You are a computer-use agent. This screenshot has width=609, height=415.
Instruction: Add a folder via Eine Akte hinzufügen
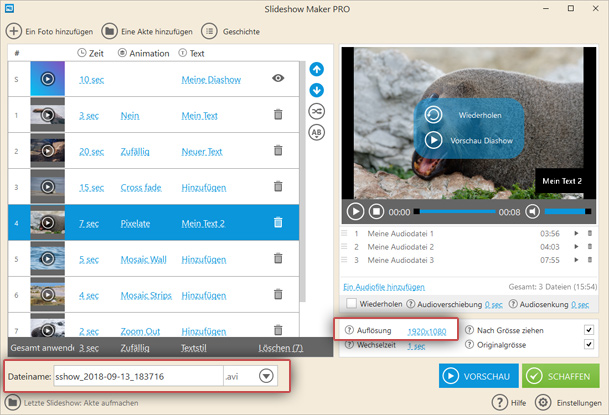[x=109, y=31]
